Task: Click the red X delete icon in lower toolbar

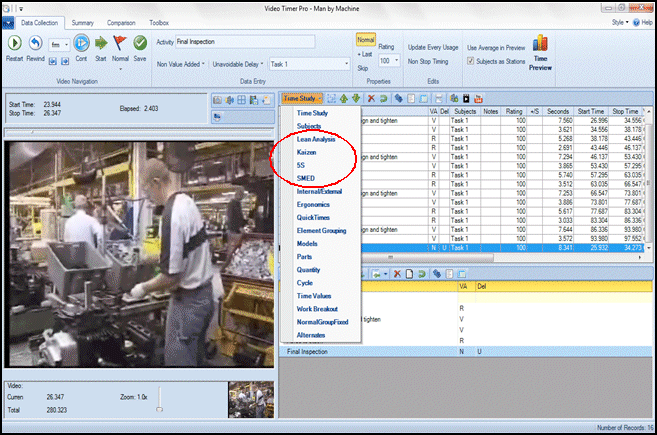Action: (x=397, y=274)
